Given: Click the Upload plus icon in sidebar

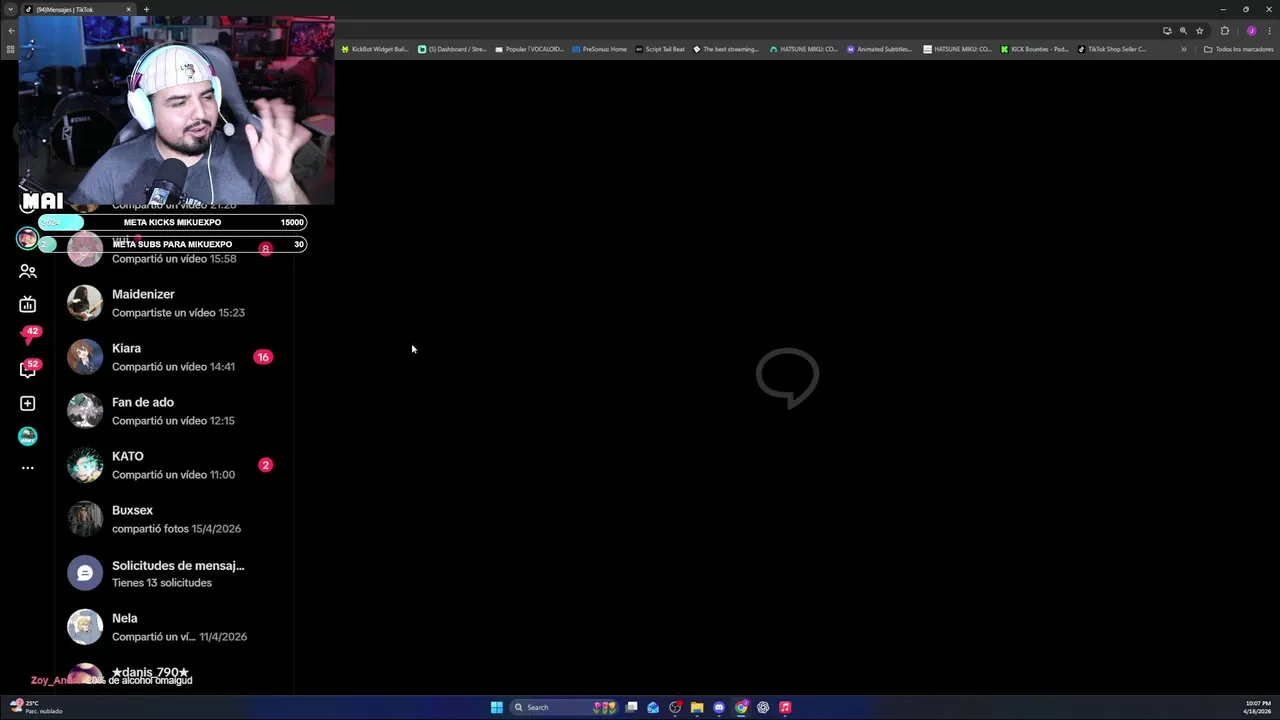Looking at the screenshot, I should [x=27, y=403].
